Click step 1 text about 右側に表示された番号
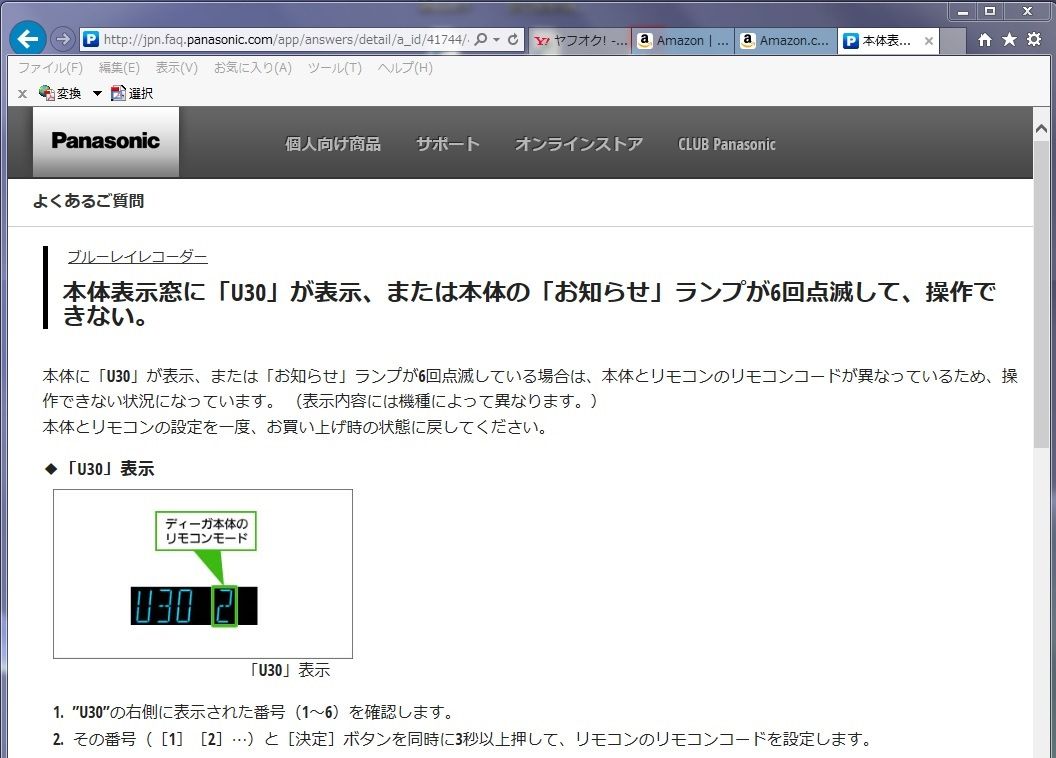Viewport: 1056px width, 758px height. pyautogui.click(x=254, y=712)
